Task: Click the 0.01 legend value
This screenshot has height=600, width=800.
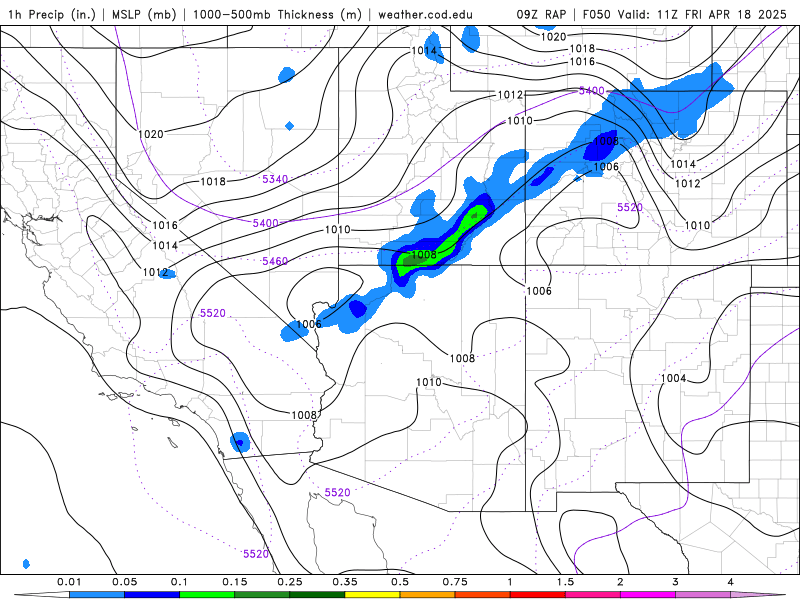Action: click(x=69, y=582)
